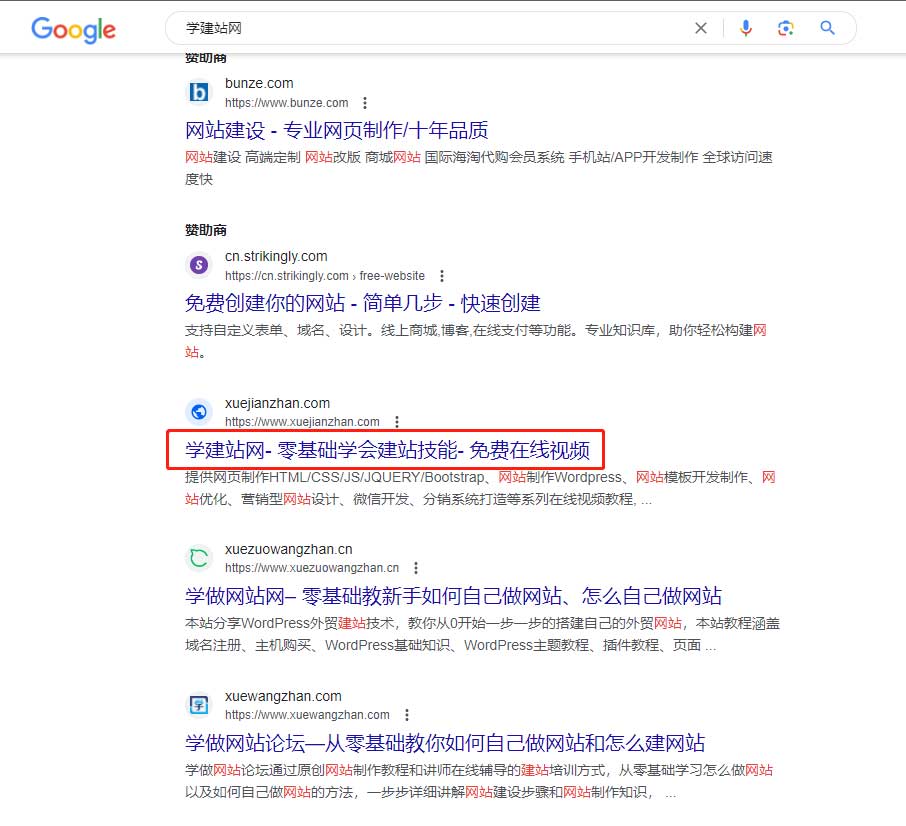Click the Google logo
This screenshot has height=826, width=906.
[x=73, y=28]
